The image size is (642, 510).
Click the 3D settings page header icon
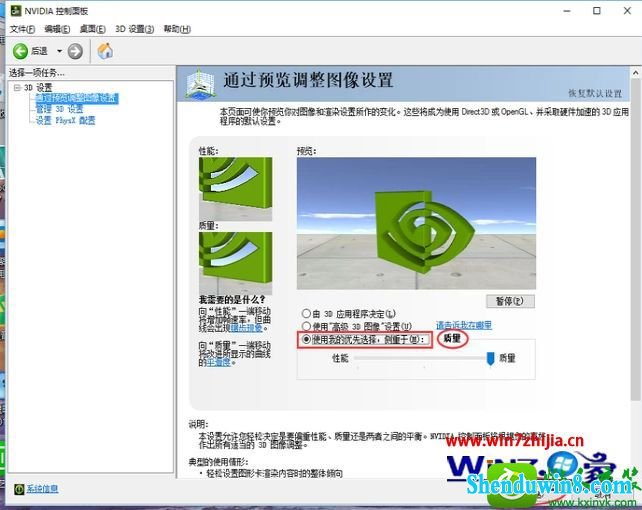pos(199,84)
